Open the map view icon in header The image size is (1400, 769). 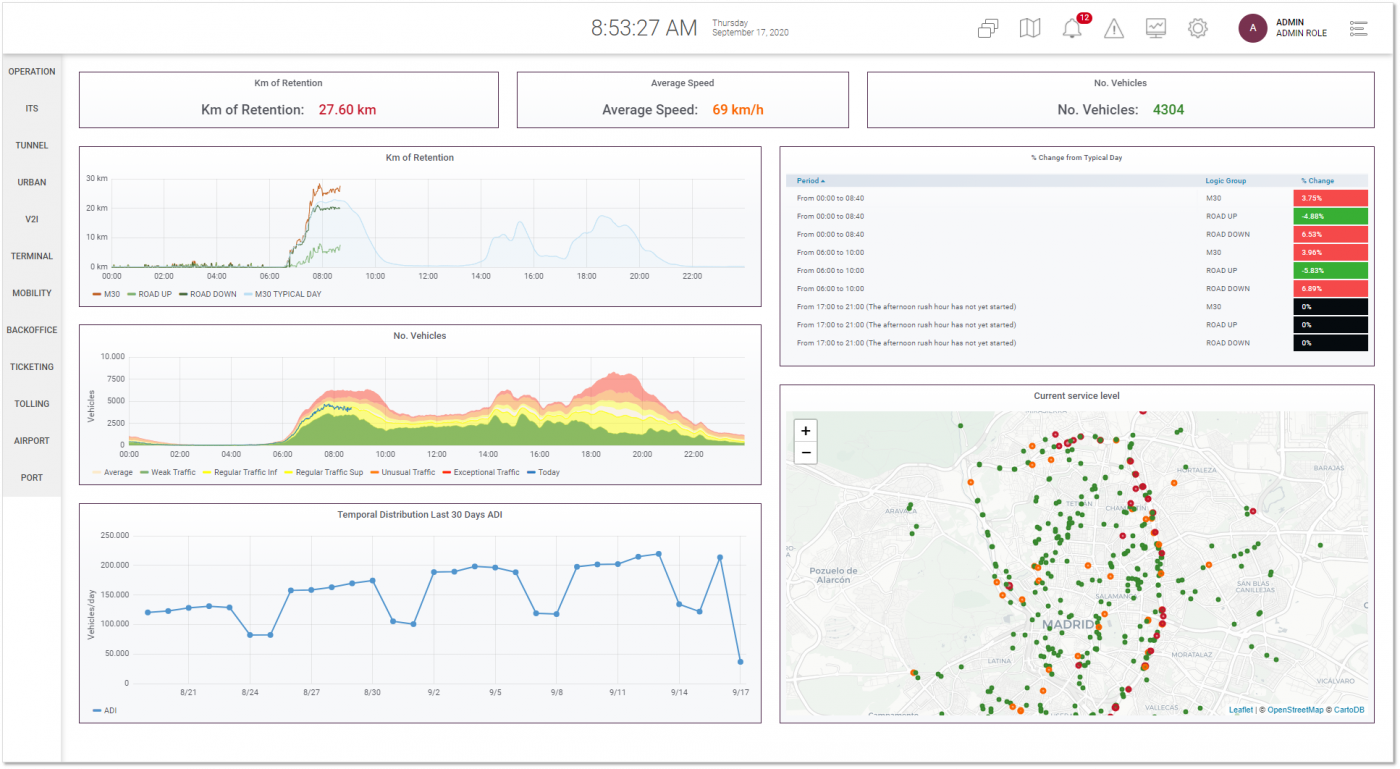[1030, 28]
